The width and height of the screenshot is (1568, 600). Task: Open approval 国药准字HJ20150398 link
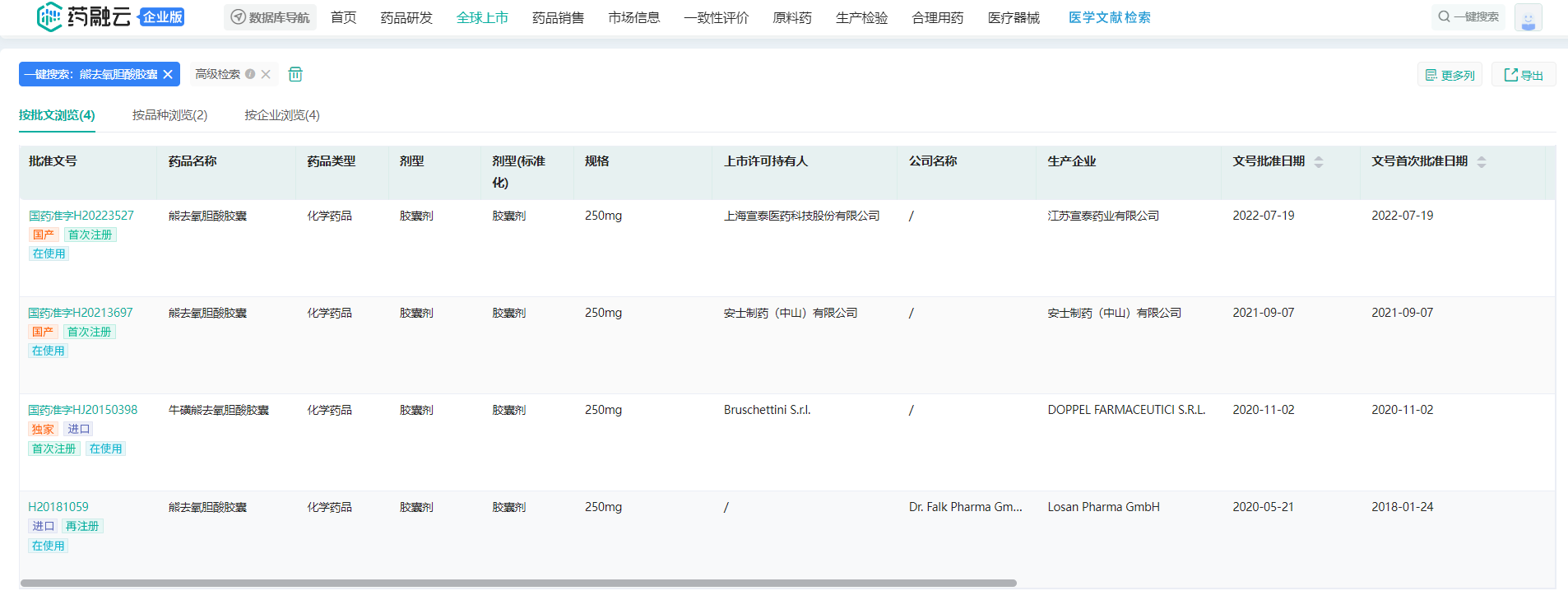[x=83, y=410]
